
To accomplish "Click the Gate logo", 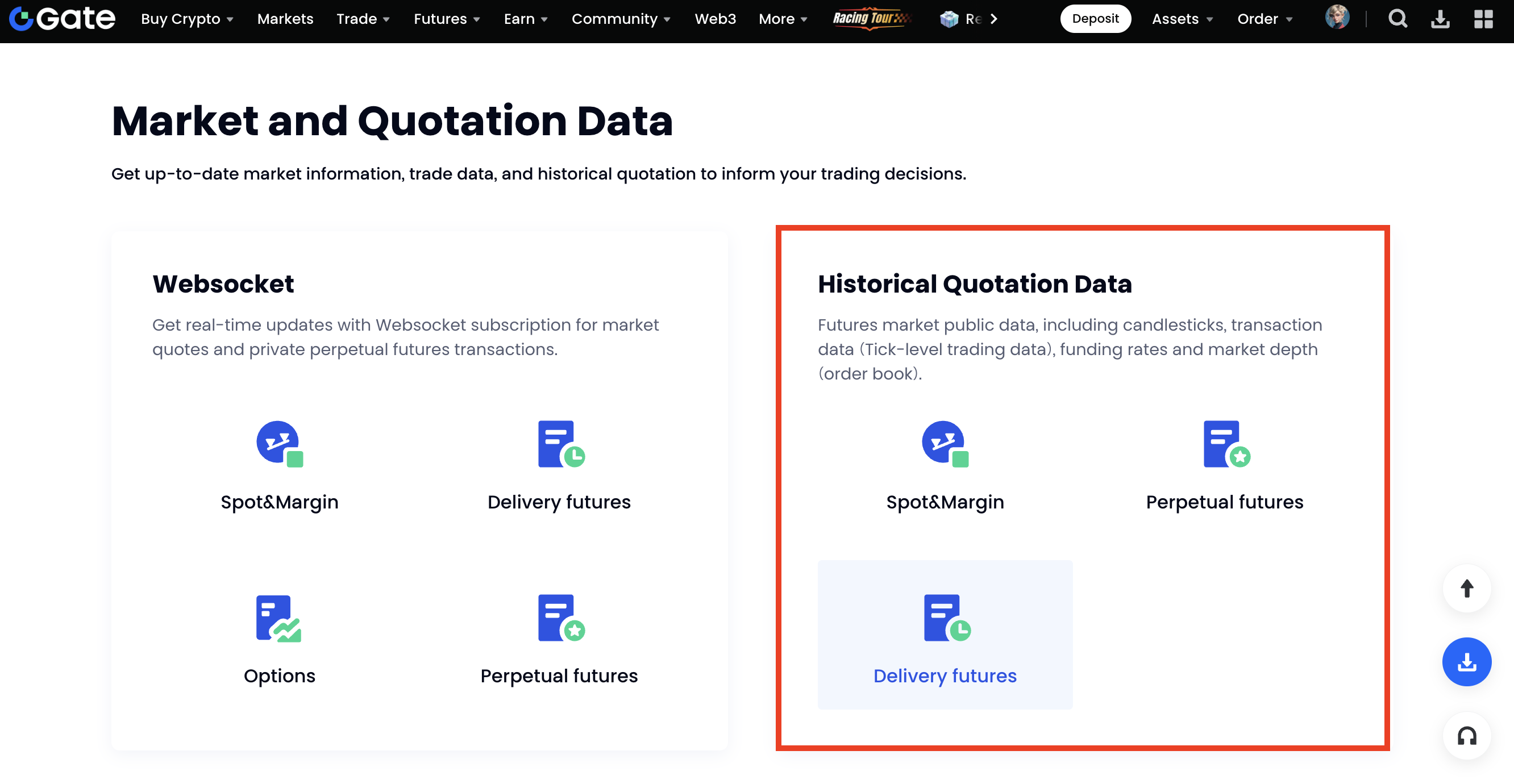I will pos(63,19).
